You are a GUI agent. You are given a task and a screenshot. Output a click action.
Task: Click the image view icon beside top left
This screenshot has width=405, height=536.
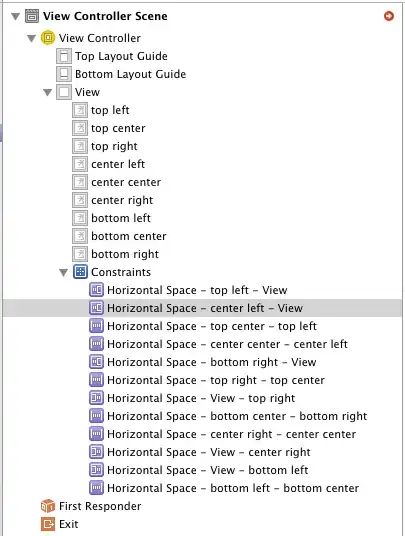80,110
